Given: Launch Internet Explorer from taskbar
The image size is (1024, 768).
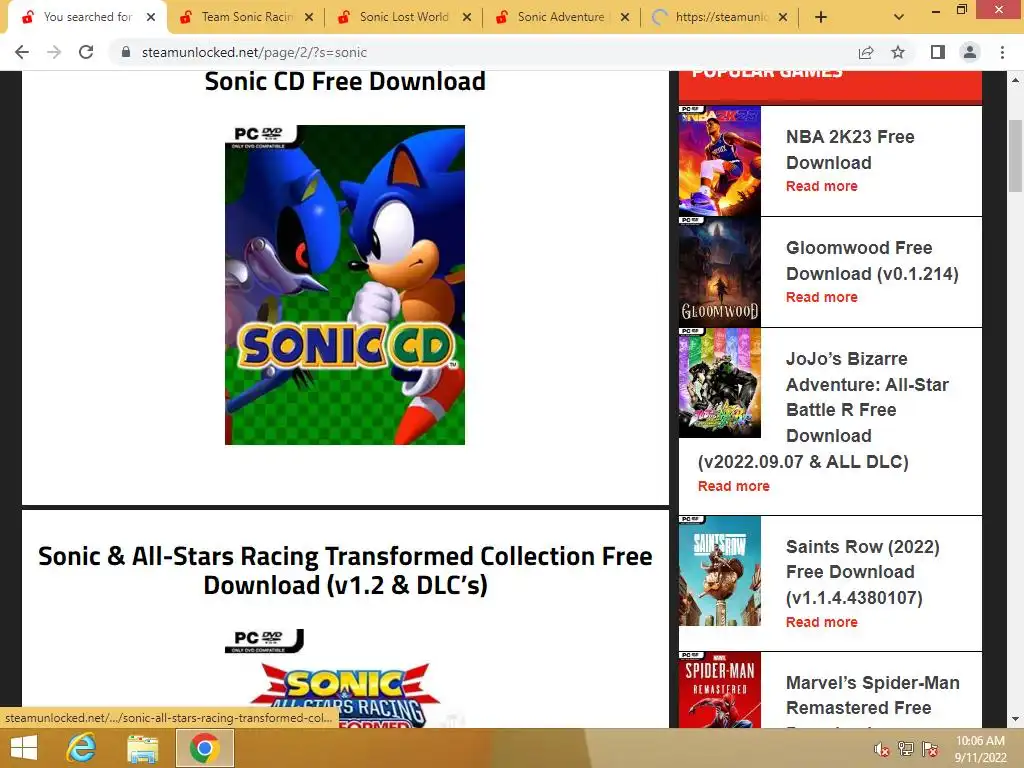Looking at the screenshot, I should (x=82, y=748).
